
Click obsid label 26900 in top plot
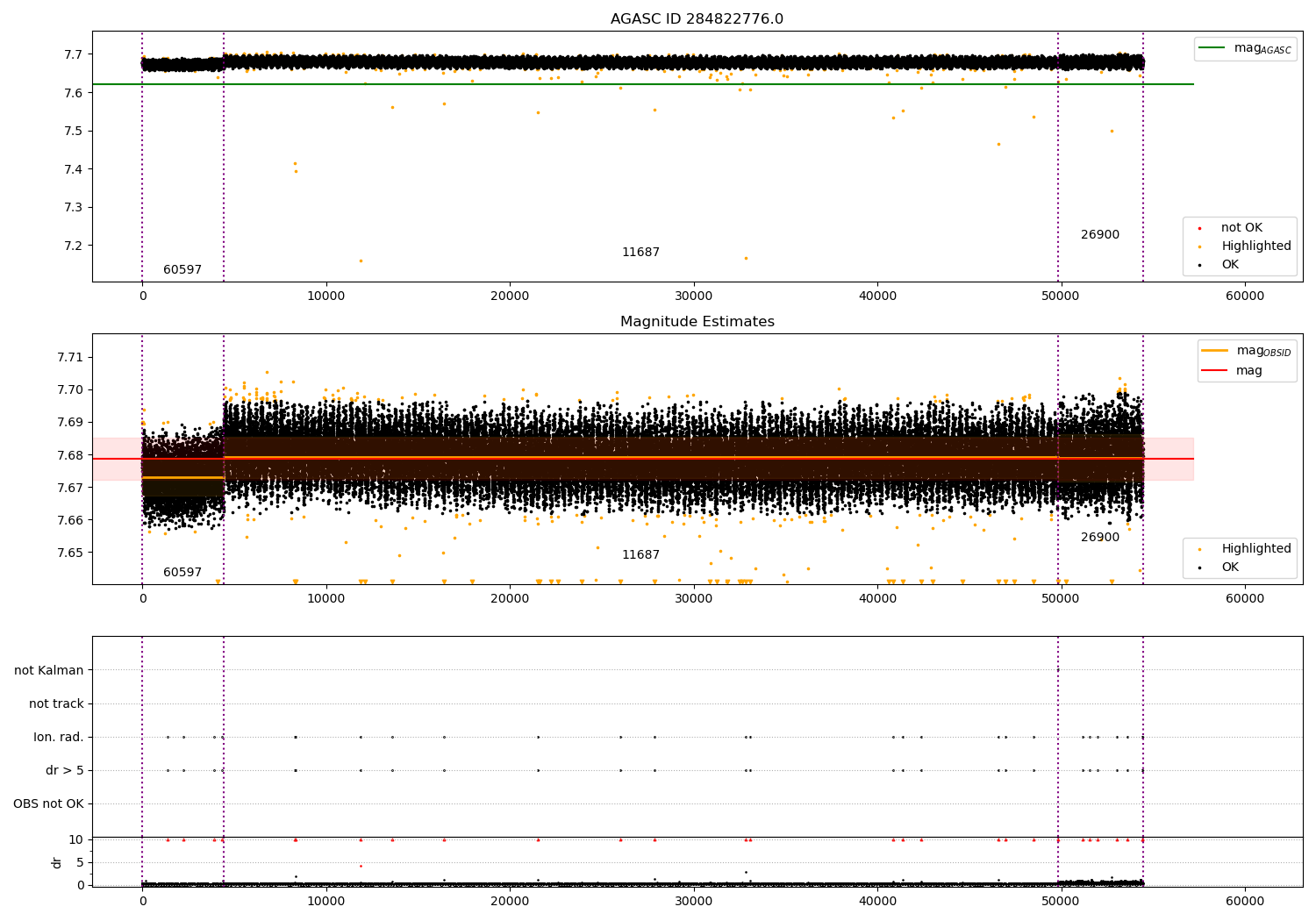point(1100,235)
